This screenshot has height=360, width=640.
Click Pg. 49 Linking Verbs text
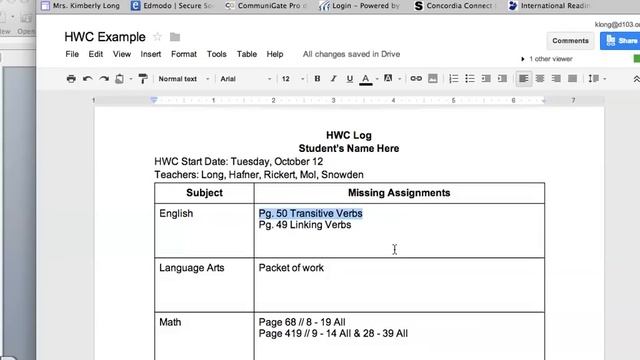(305, 224)
